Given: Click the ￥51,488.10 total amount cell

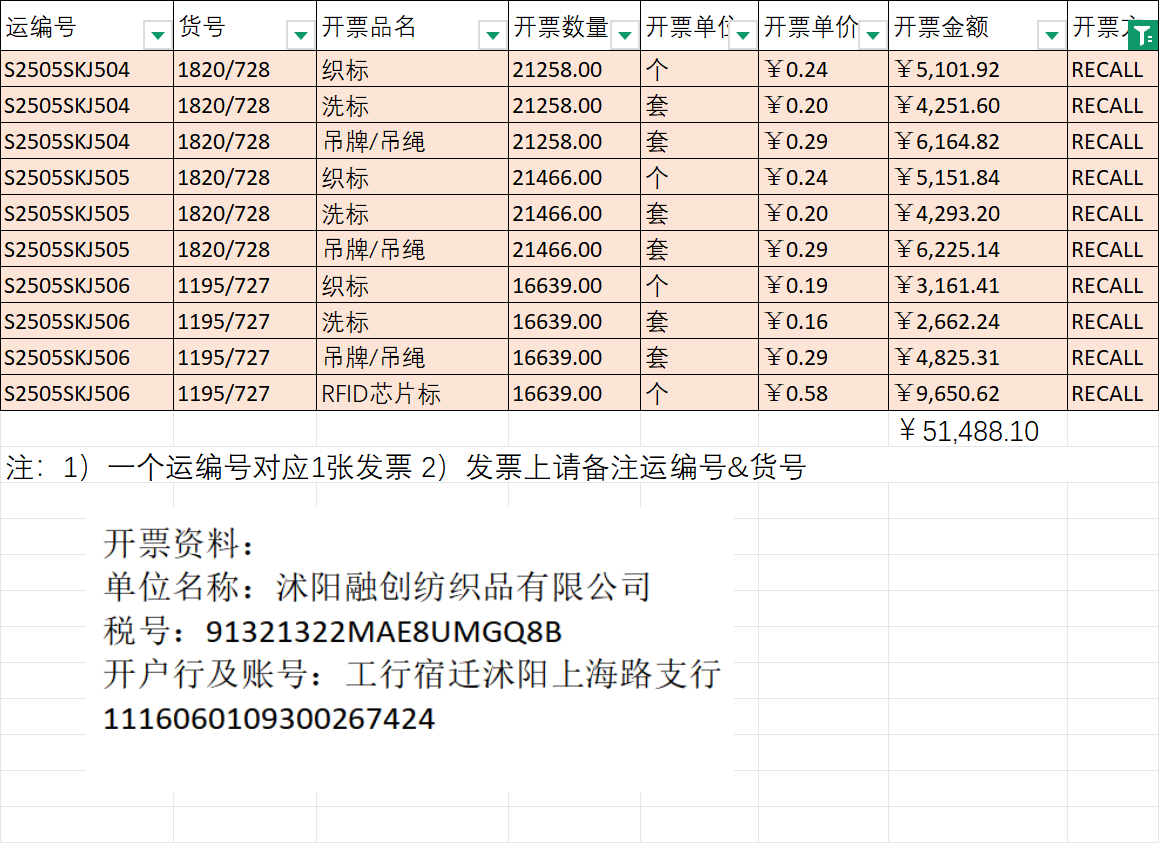Looking at the screenshot, I should pyautogui.click(x=969, y=431).
